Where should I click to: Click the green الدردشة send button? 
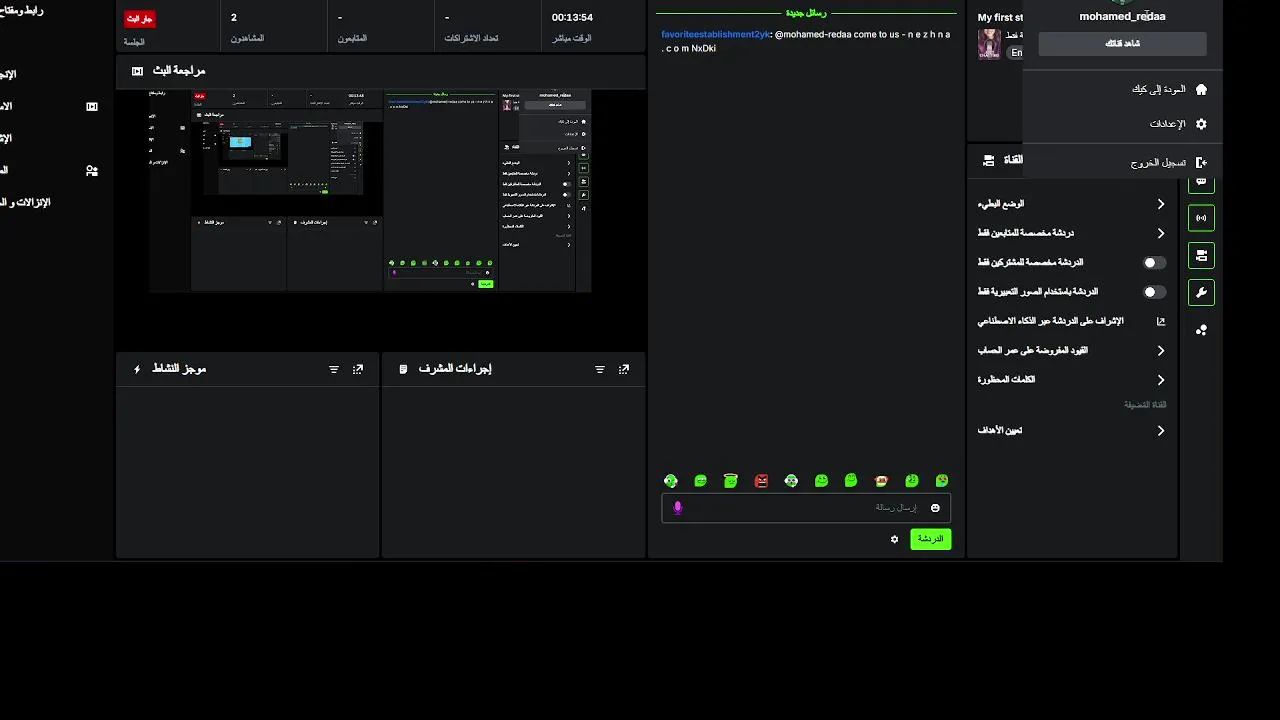pos(930,539)
